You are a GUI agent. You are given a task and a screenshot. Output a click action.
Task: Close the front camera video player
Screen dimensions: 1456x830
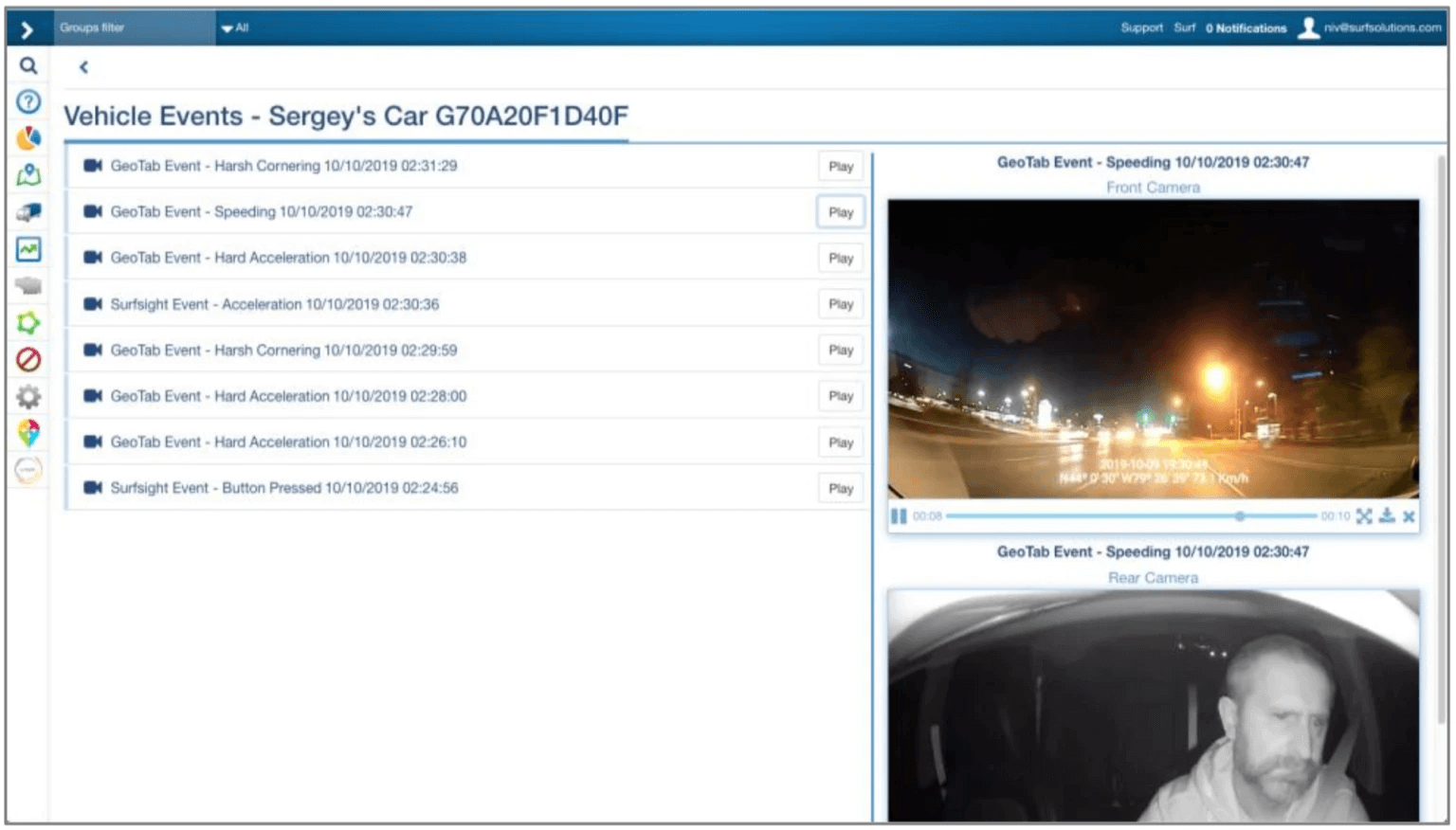1409,516
